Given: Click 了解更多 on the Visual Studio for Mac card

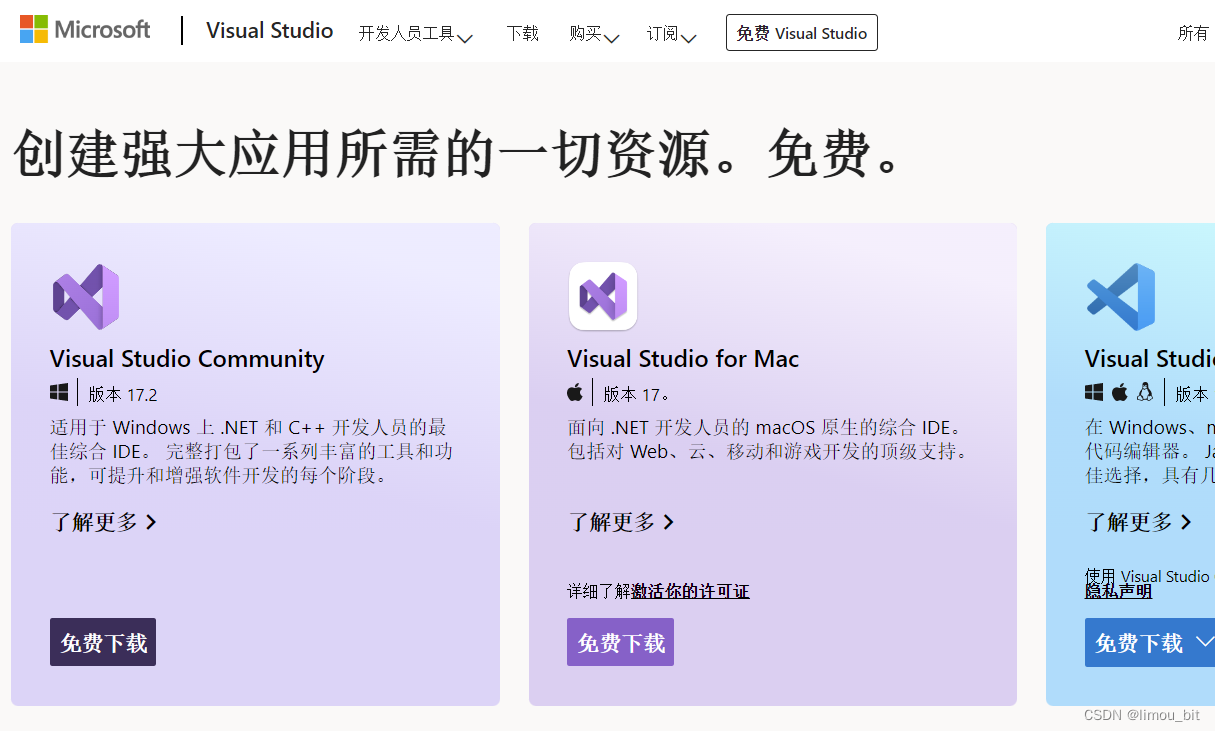Looking at the screenshot, I should pos(621,522).
